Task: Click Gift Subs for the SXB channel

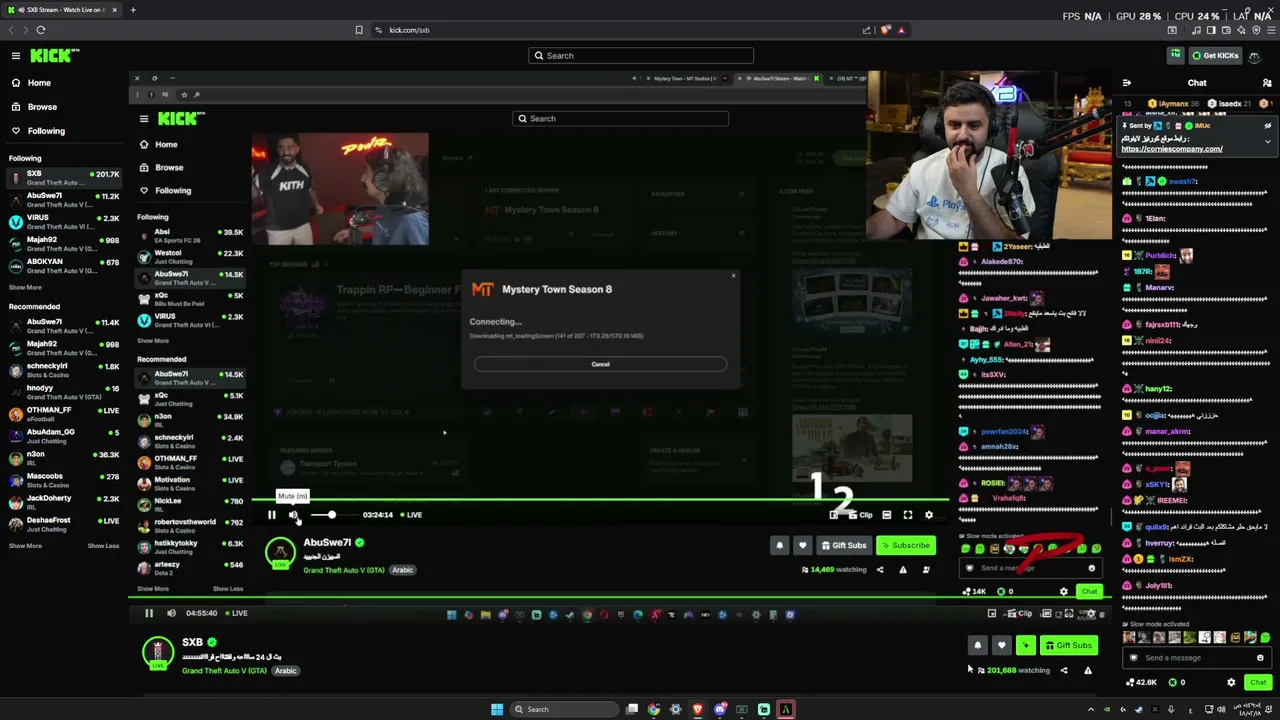Action: (1069, 646)
